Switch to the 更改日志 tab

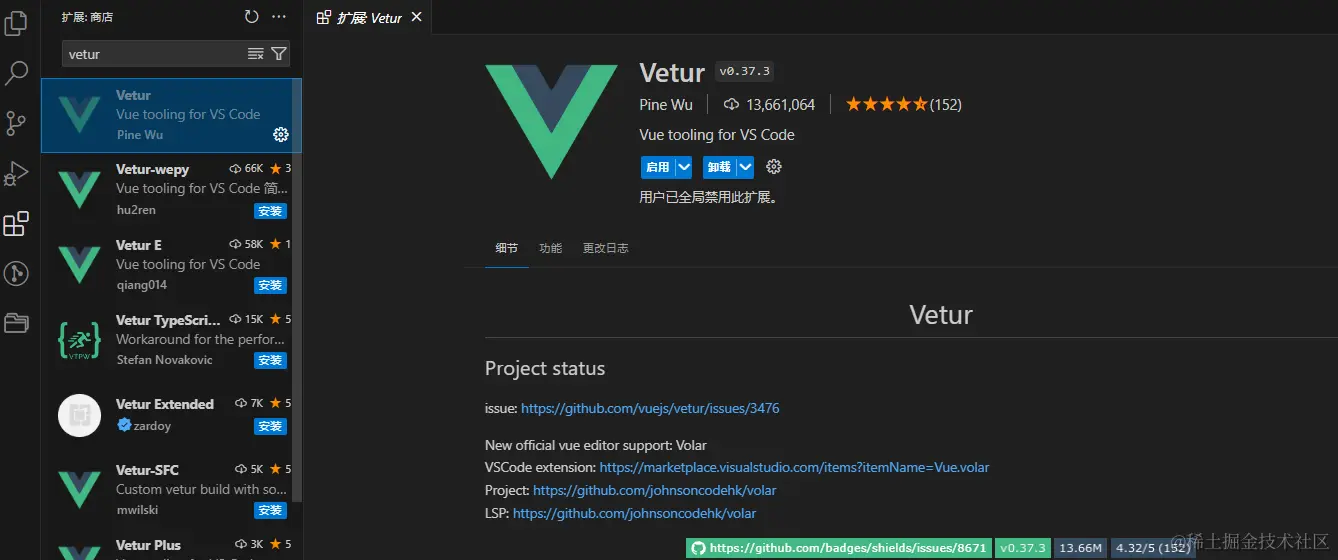click(605, 248)
